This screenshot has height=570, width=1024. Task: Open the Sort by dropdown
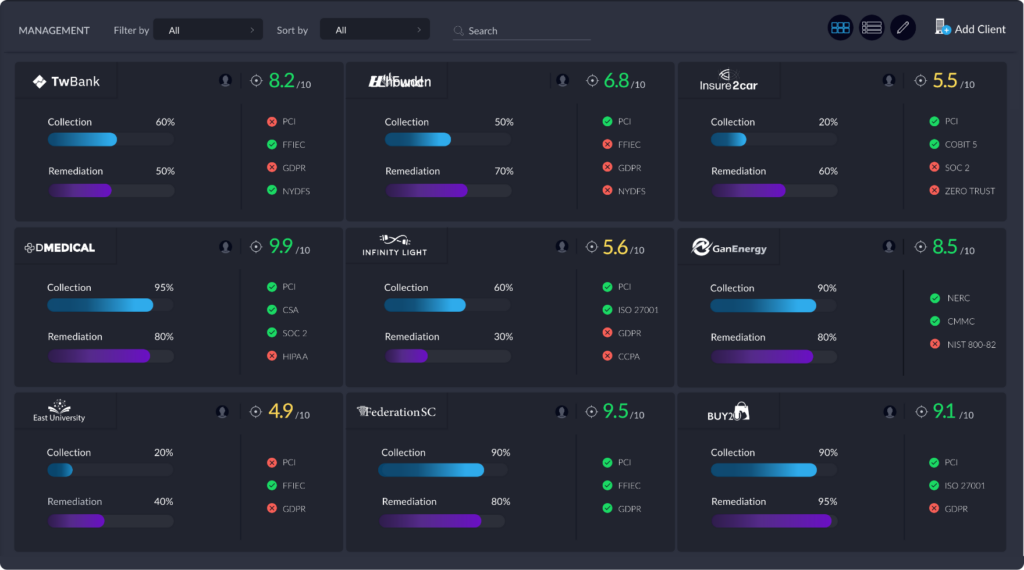click(375, 30)
